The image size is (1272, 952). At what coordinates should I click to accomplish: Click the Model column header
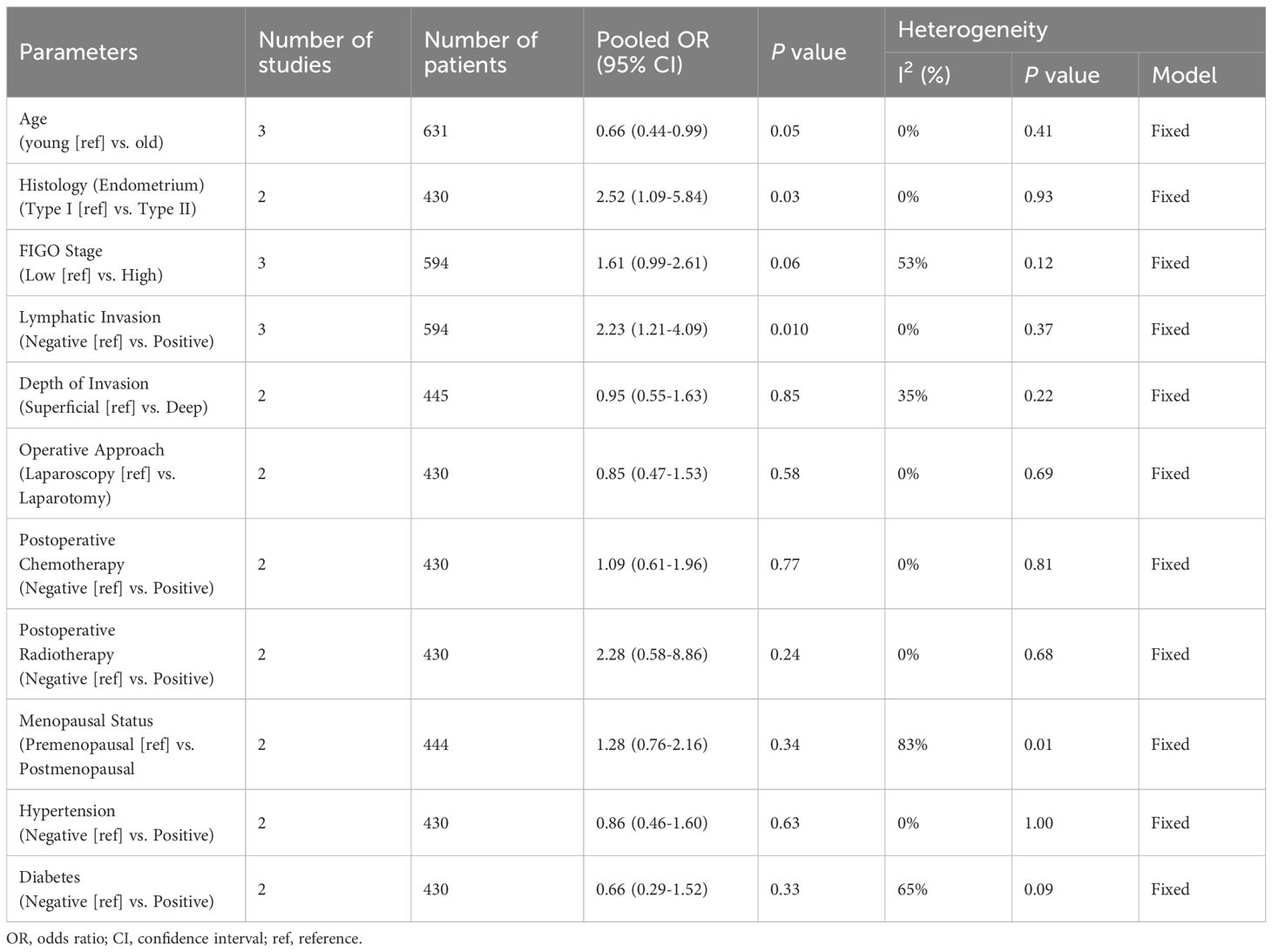coord(1184,75)
